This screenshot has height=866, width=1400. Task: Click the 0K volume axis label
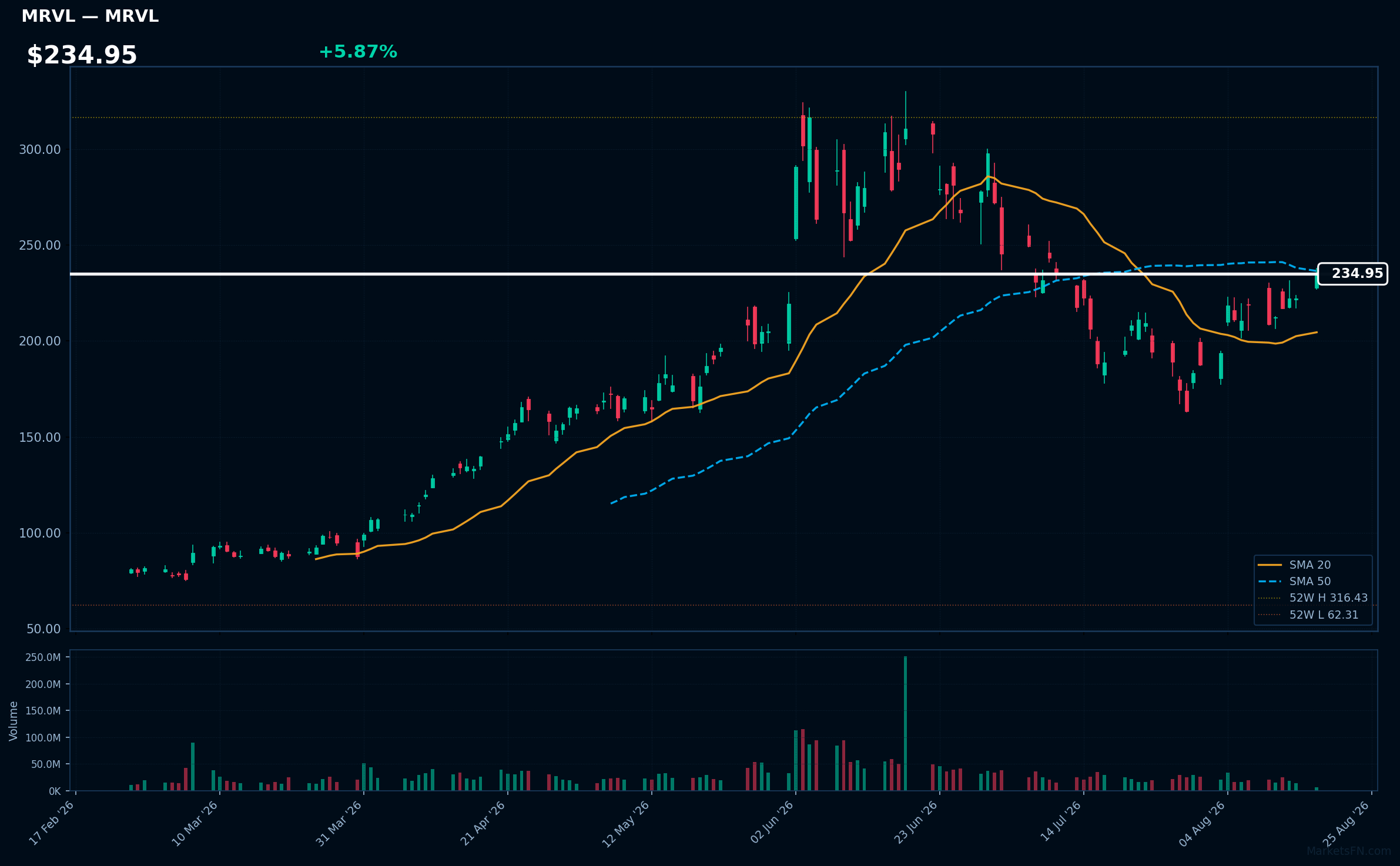(55, 791)
